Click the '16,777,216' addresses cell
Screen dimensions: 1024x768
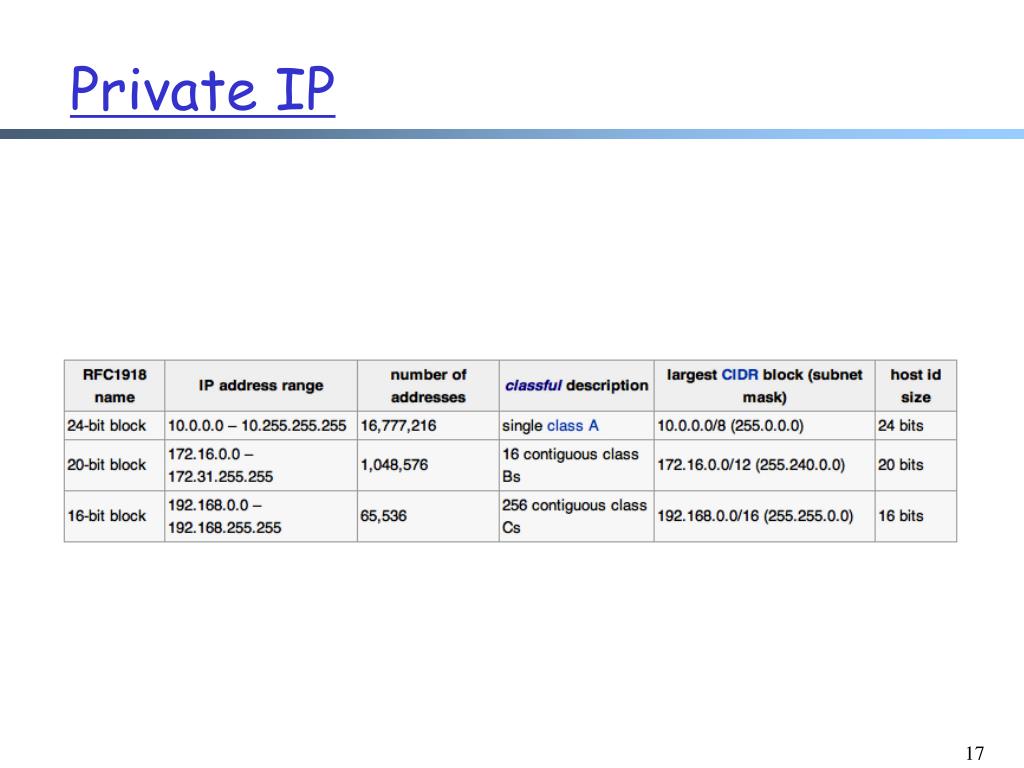[x=428, y=425]
